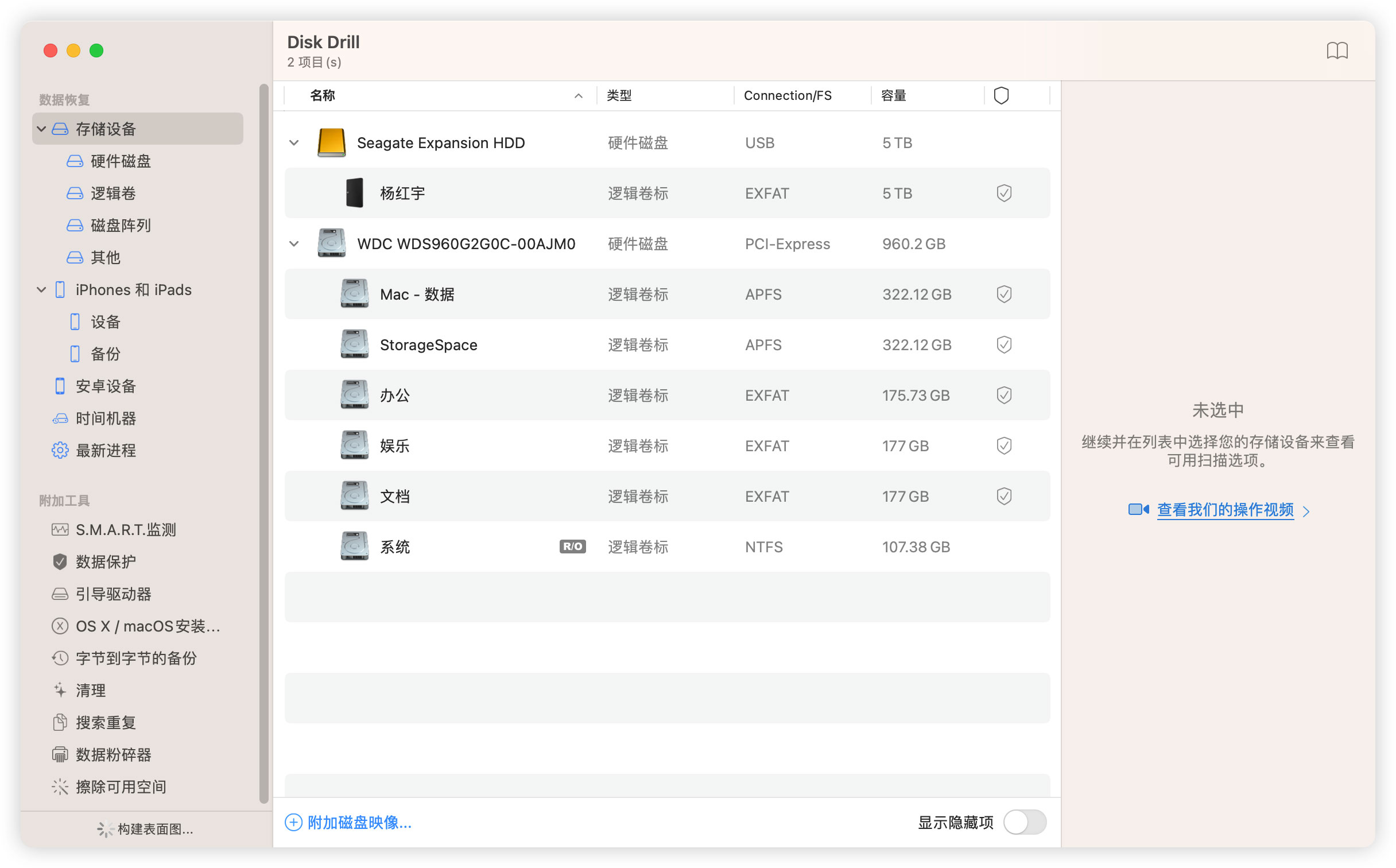Click the StorageSpace volume disk icon
The height and width of the screenshot is (868, 1396).
tap(354, 344)
